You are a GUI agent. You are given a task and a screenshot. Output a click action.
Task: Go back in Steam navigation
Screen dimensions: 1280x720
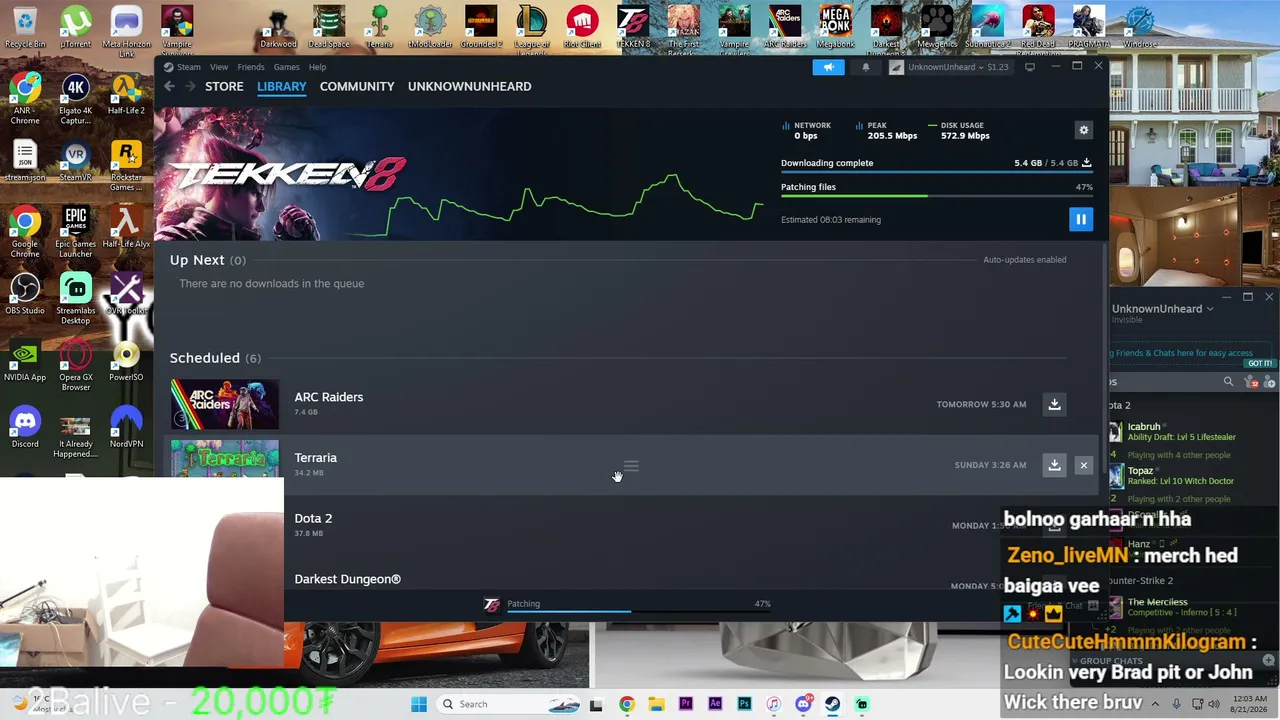click(169, 86)
